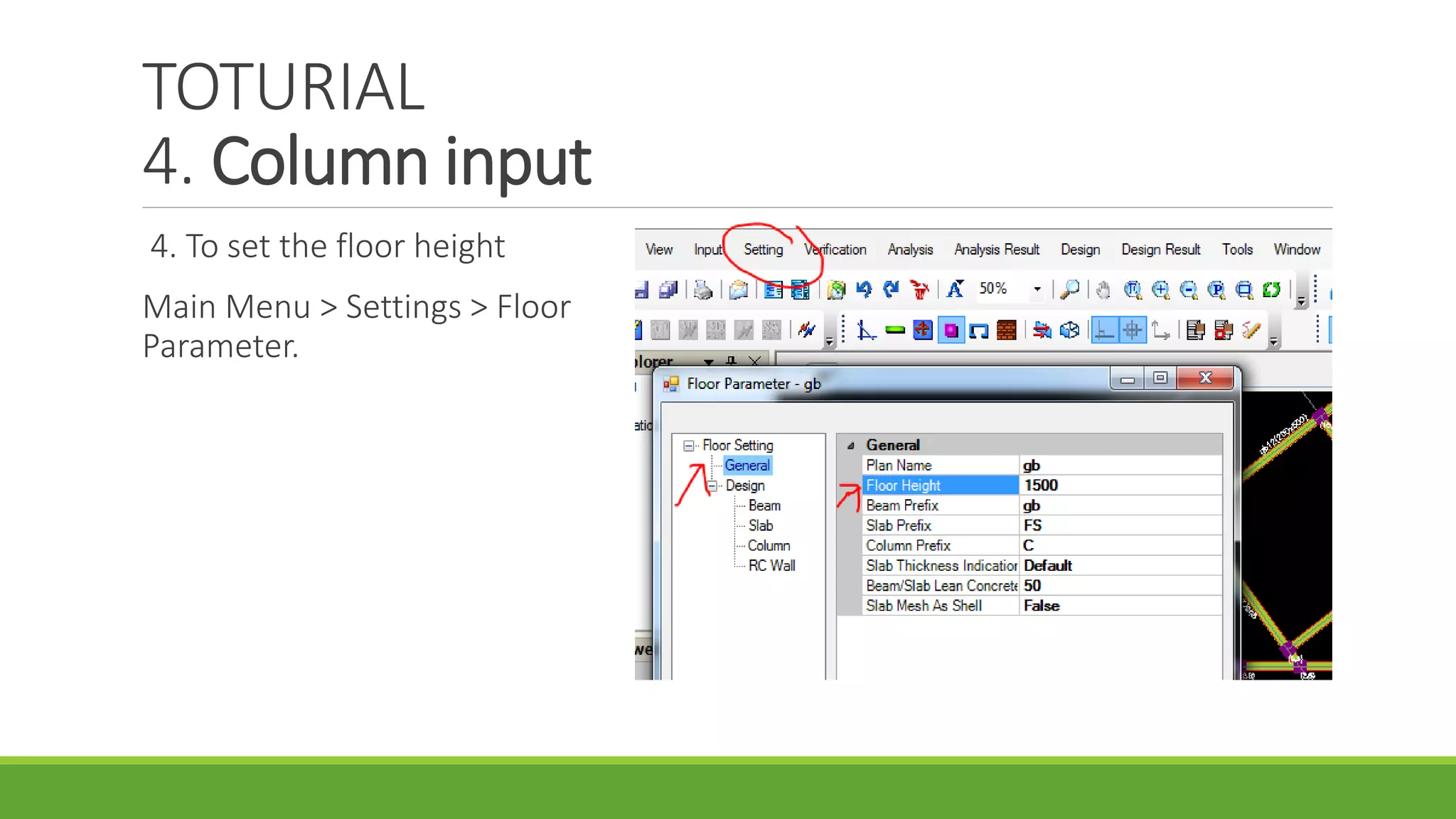The image size is (1456, 819).
Task: Click the Zoom In magnifier icon
Action: (x=1160, y=289)
